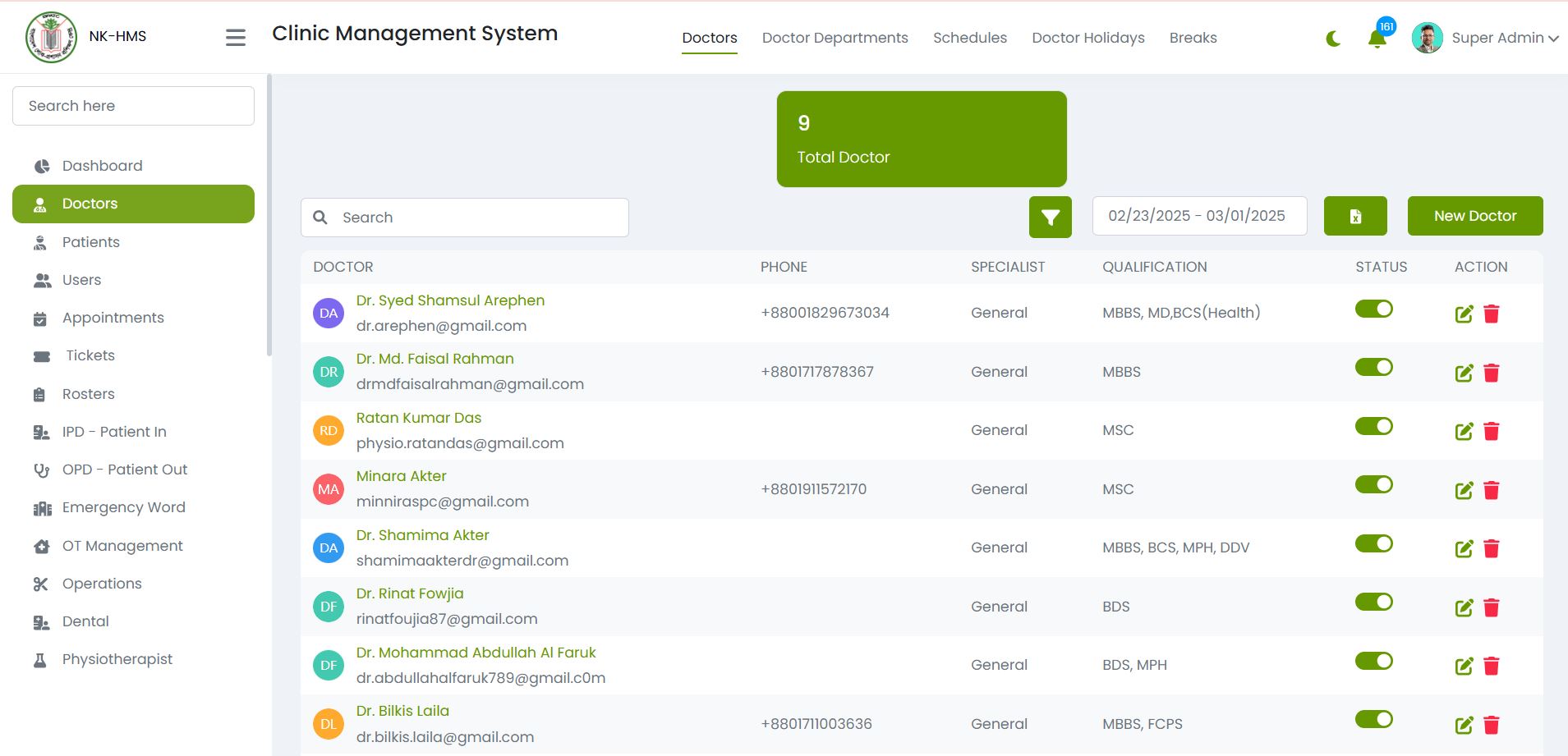Open Dr. Syed Shamsul Arephen profile link

pos(450,300)
